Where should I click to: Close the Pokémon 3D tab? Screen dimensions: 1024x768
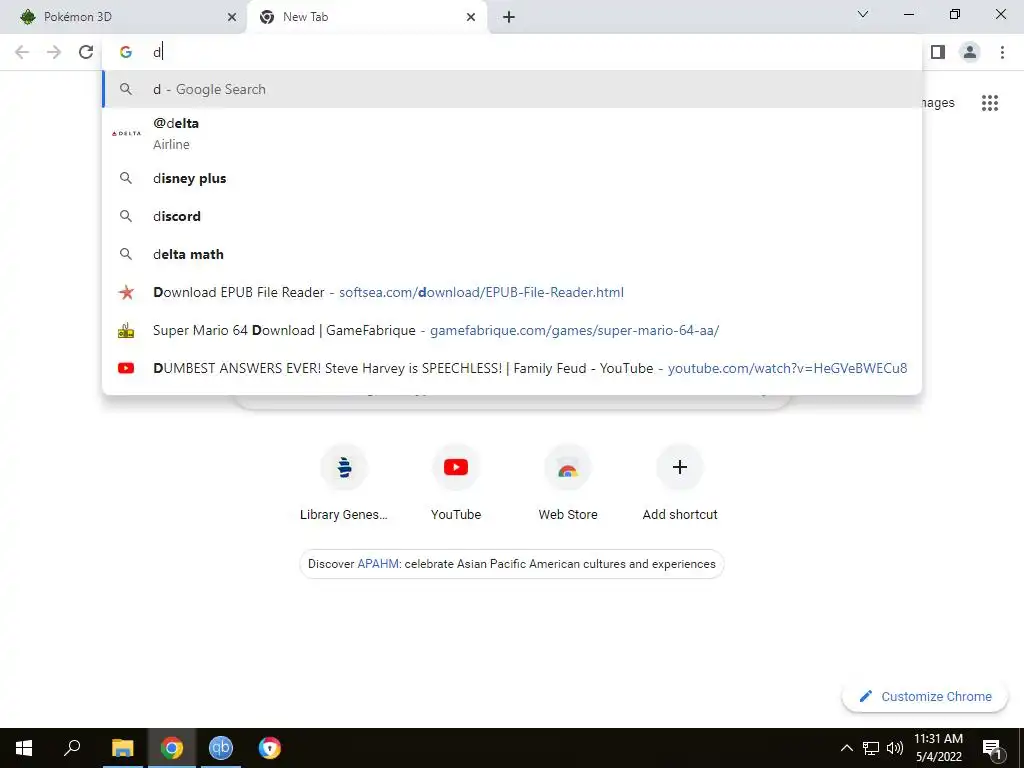tap(232, 17)
